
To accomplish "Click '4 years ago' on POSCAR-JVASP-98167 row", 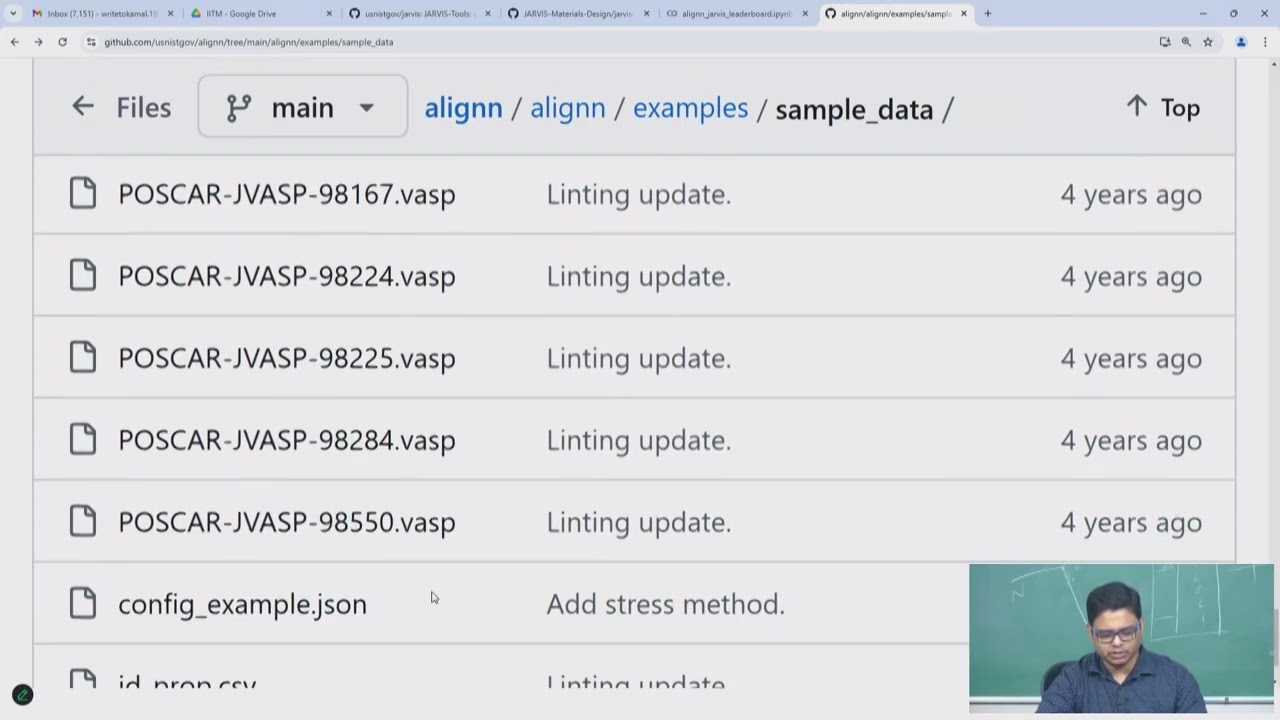I will pyautogui.click(x=1131, y=194).
